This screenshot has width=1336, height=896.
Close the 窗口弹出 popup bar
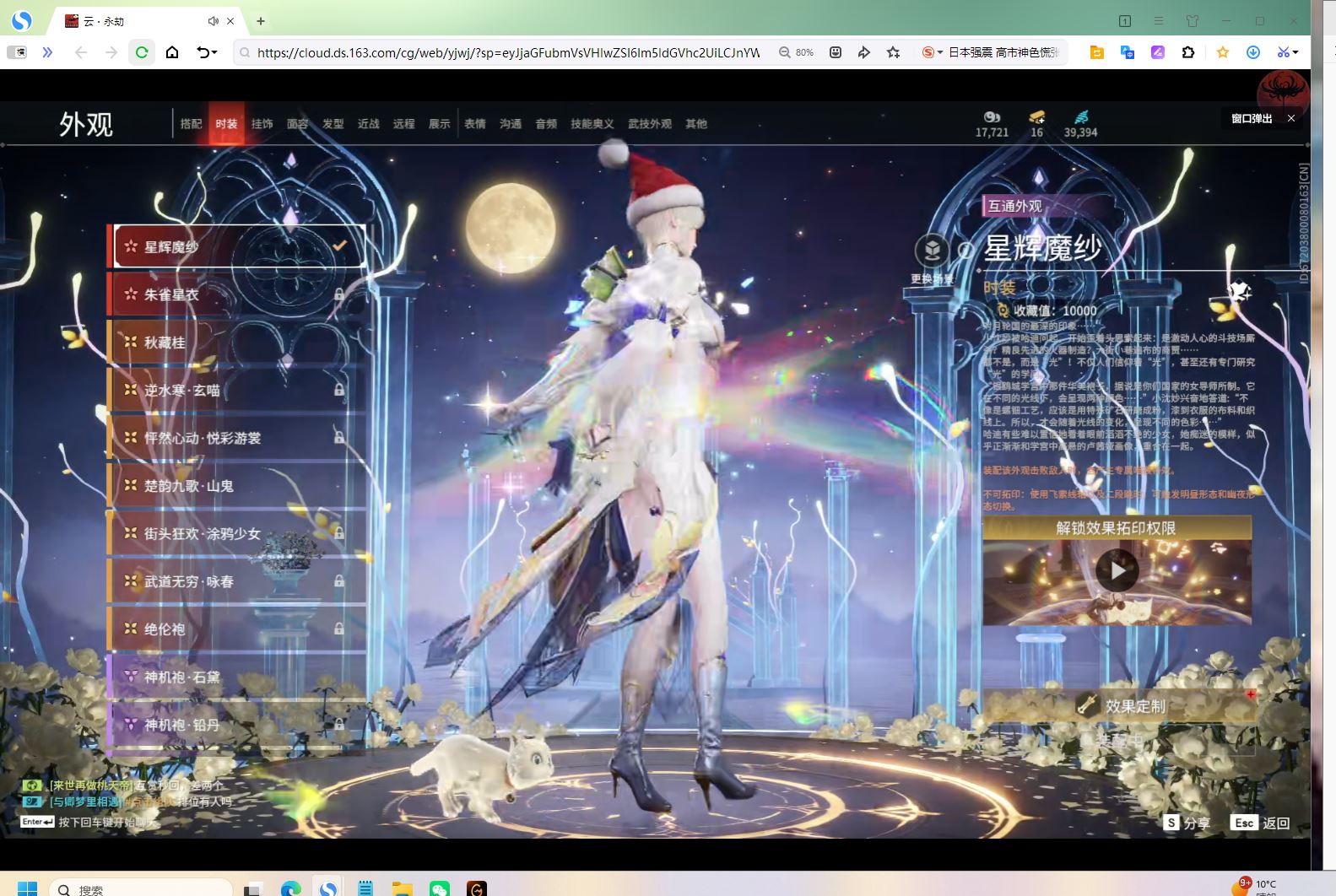pos(1291,118)
